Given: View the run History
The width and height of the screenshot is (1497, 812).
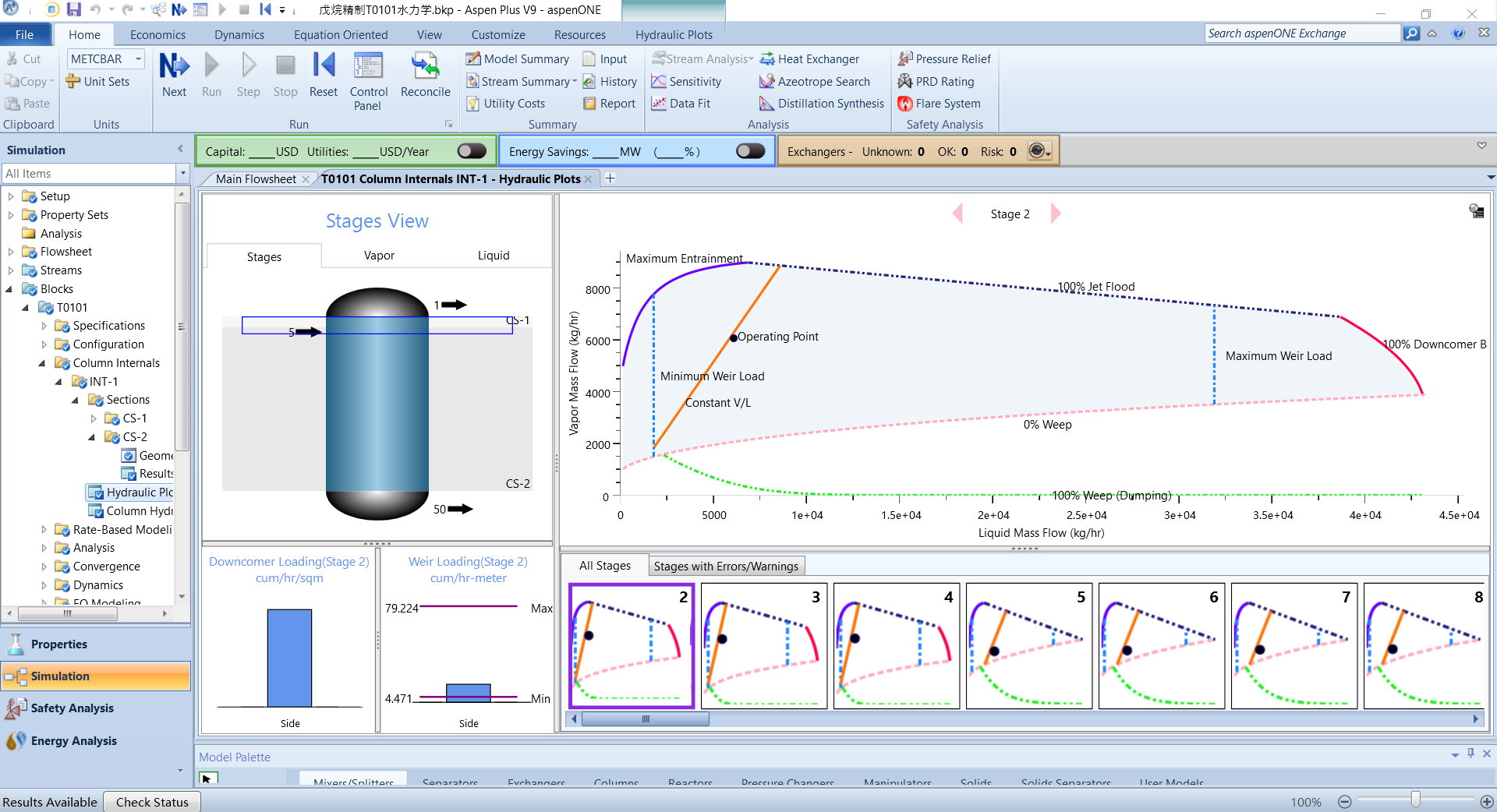Looking at the screenshot, I should (610, 82).
